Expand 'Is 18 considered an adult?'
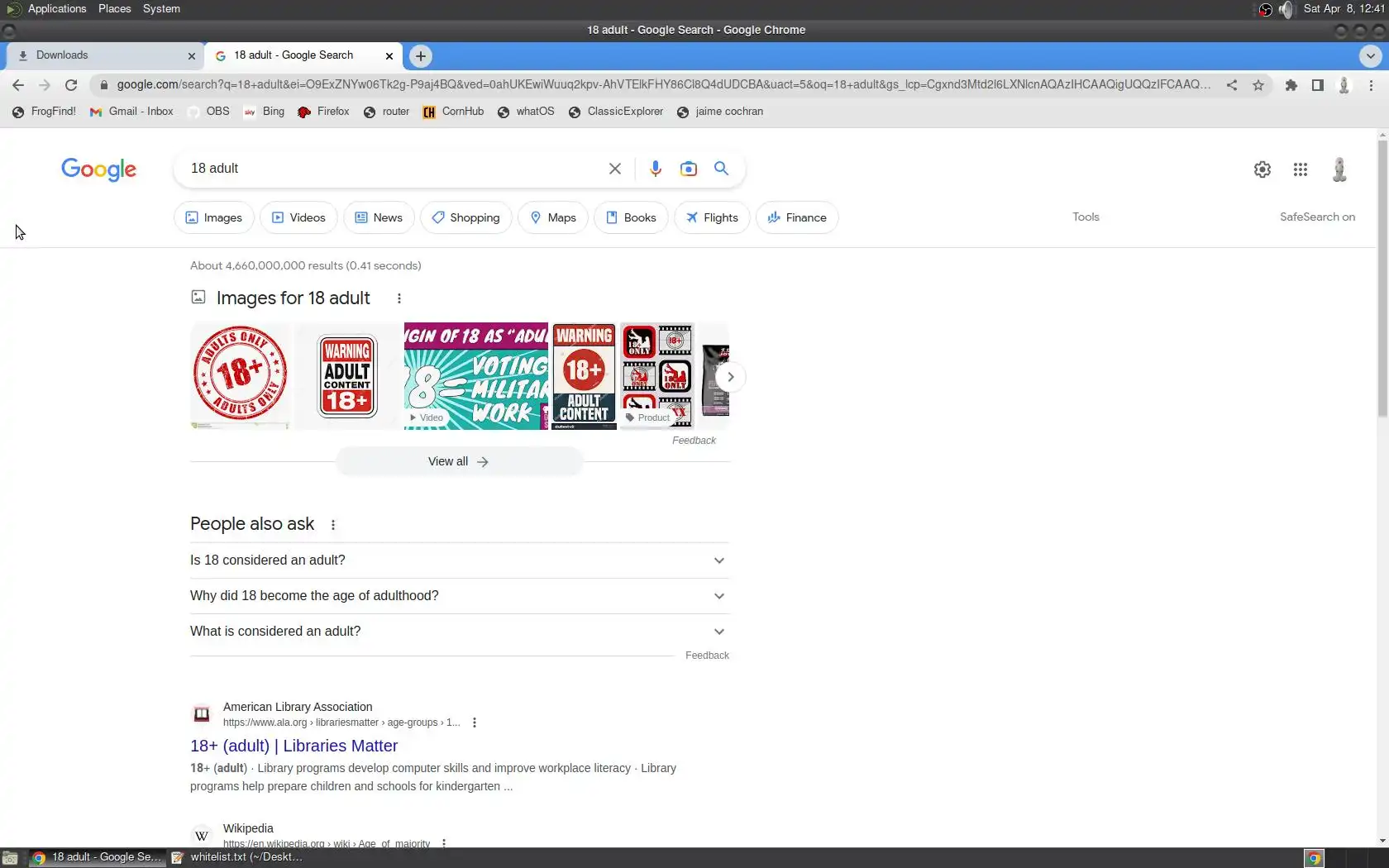1389x868 pixels. [x=459, y=560]
